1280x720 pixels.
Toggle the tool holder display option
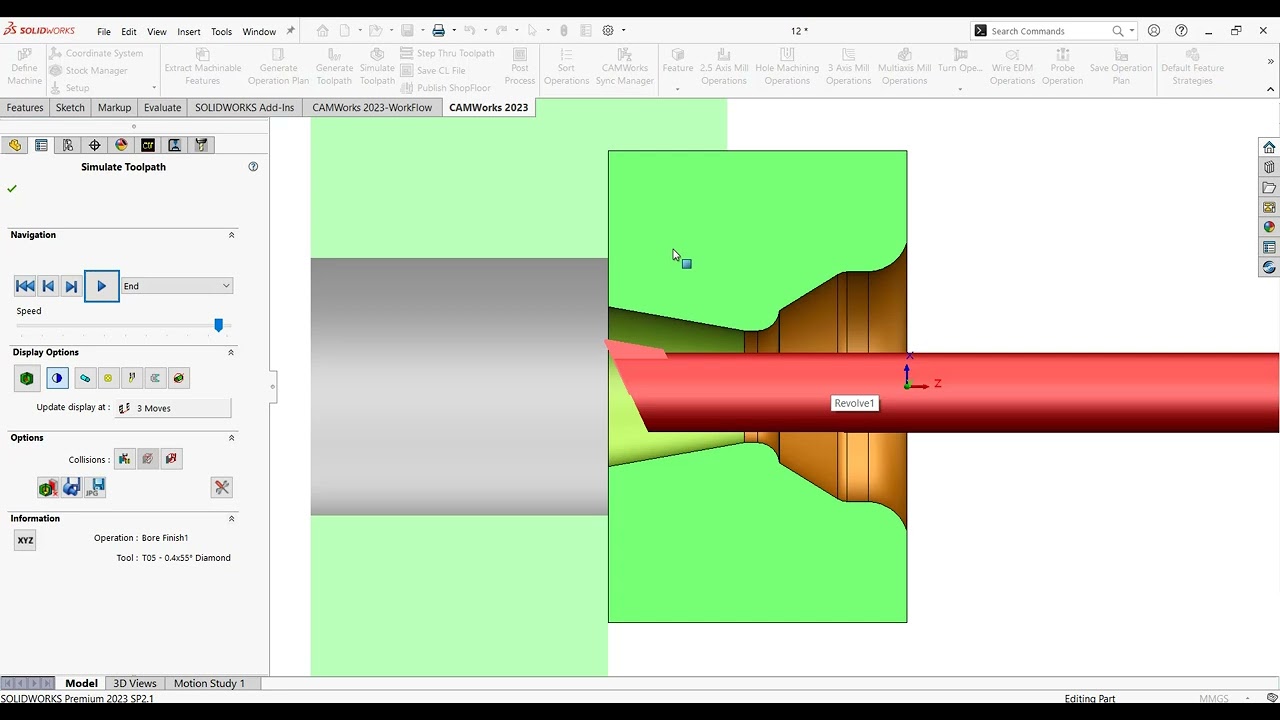[132, 378]
